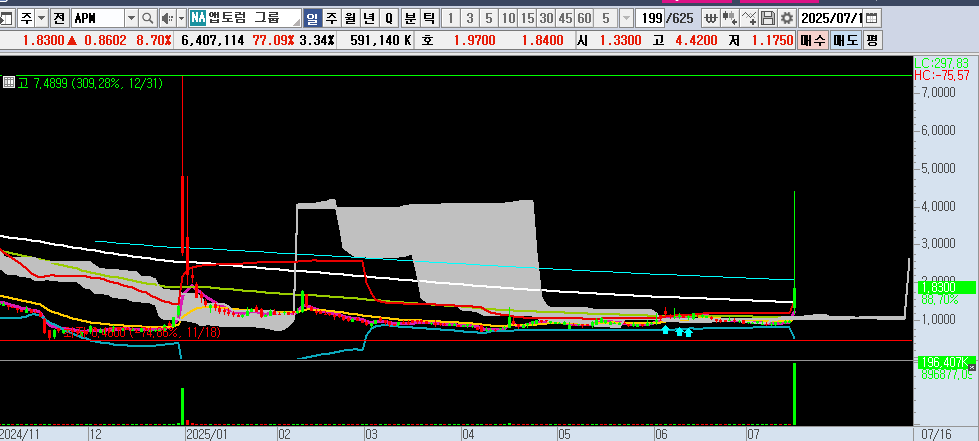The height and width of the screenshot is (441, 979).
Task: Select the 45 minute interval button
Action: click(x=565, y=18)
